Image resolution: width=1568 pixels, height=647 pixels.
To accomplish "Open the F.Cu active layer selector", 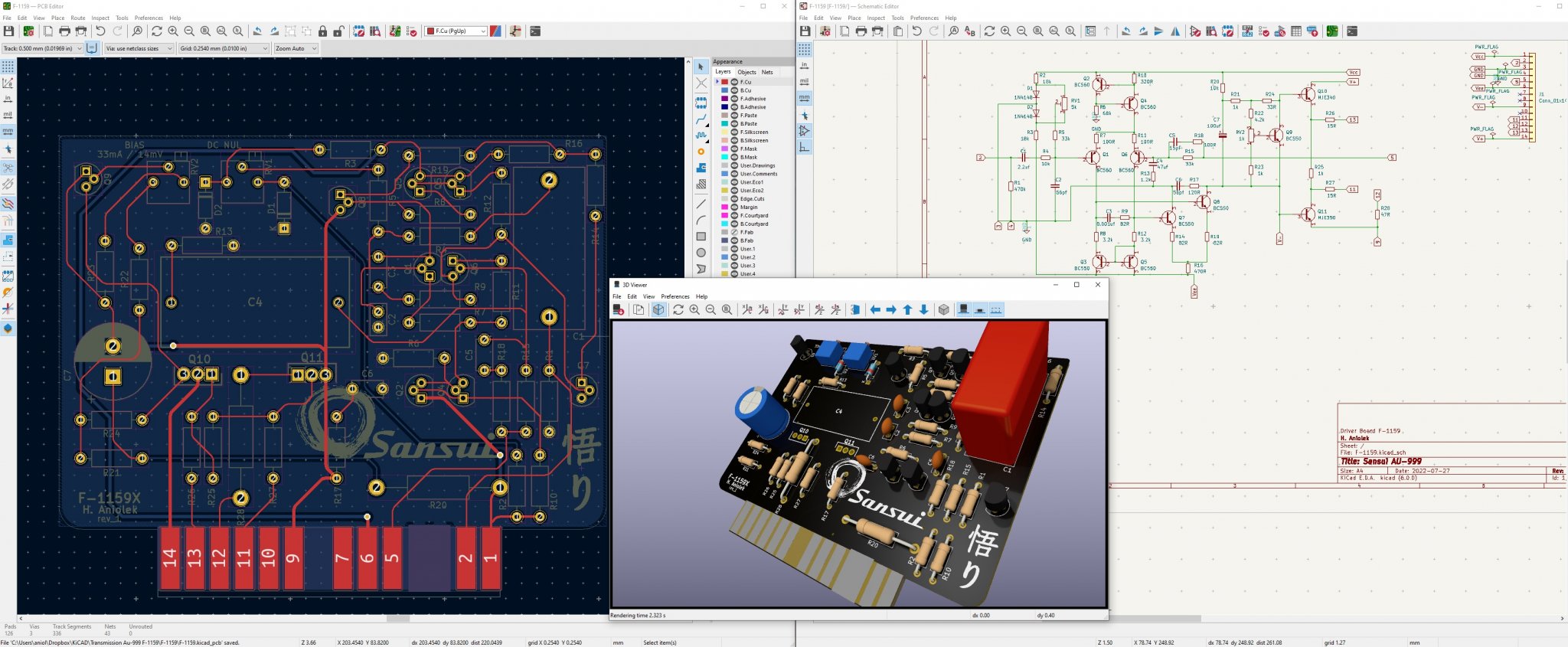I will pyautogui.click(x=456, y=31).
